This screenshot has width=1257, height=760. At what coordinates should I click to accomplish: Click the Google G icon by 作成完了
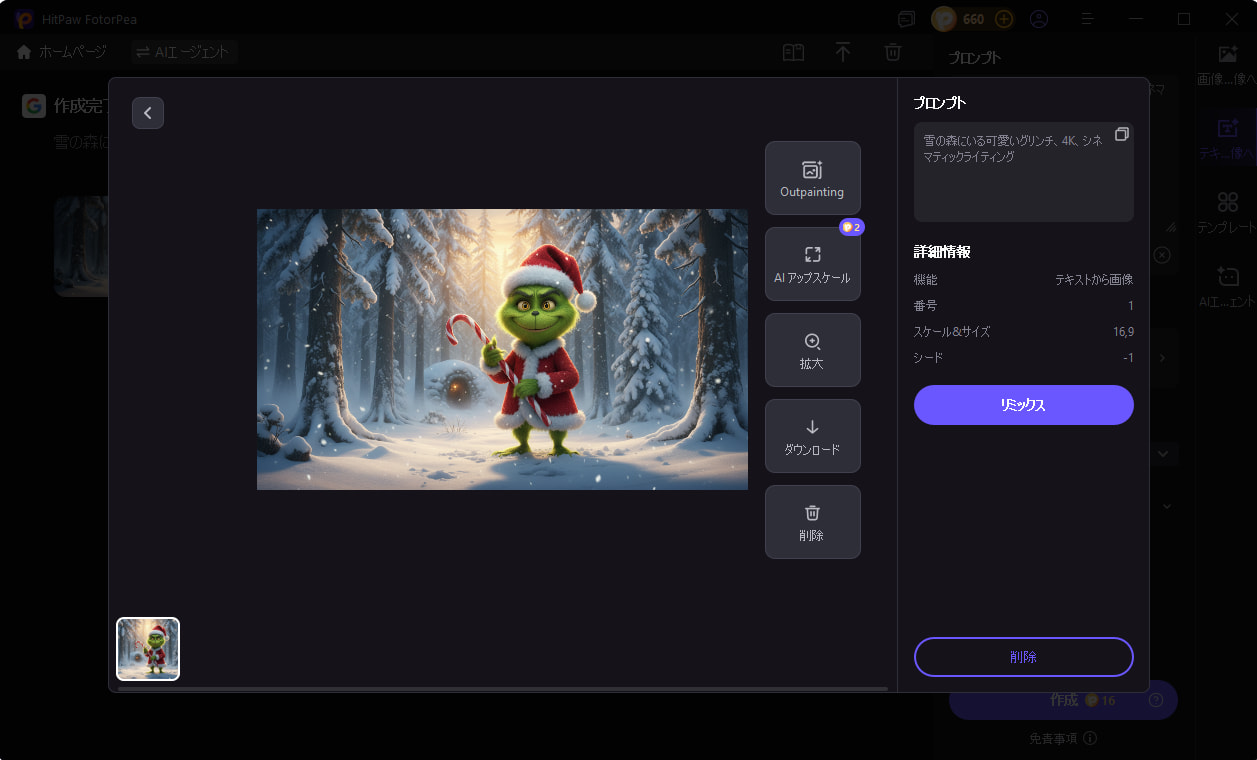click(34, 106)
